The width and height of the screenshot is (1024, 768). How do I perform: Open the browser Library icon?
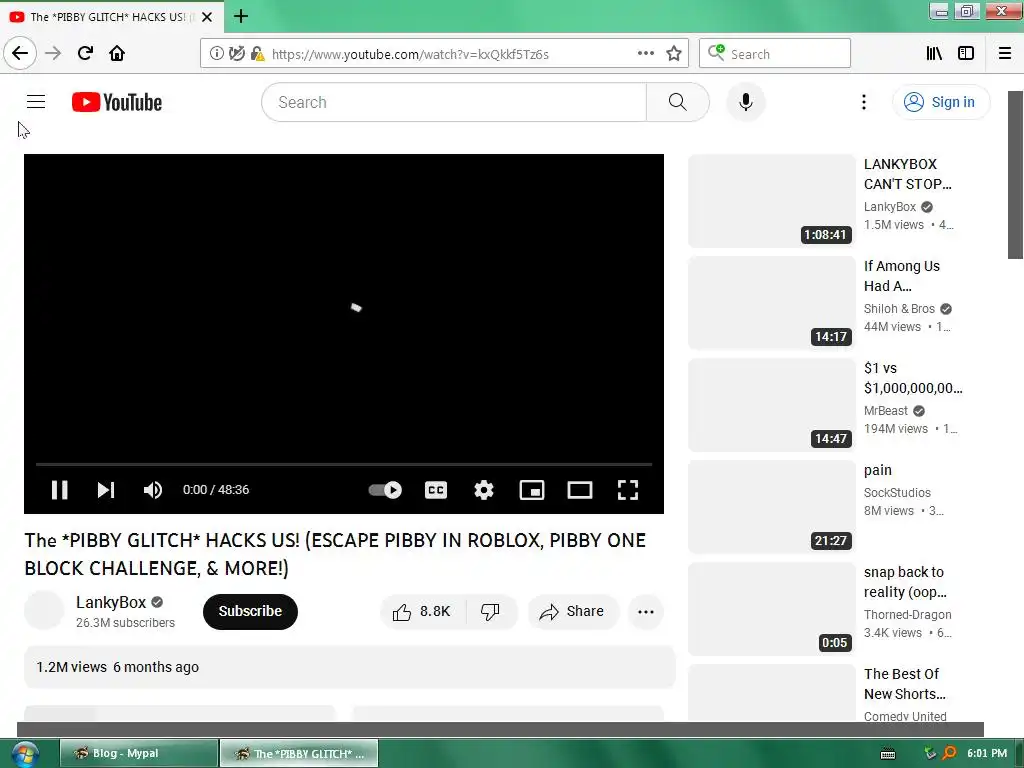coord(934,54)
